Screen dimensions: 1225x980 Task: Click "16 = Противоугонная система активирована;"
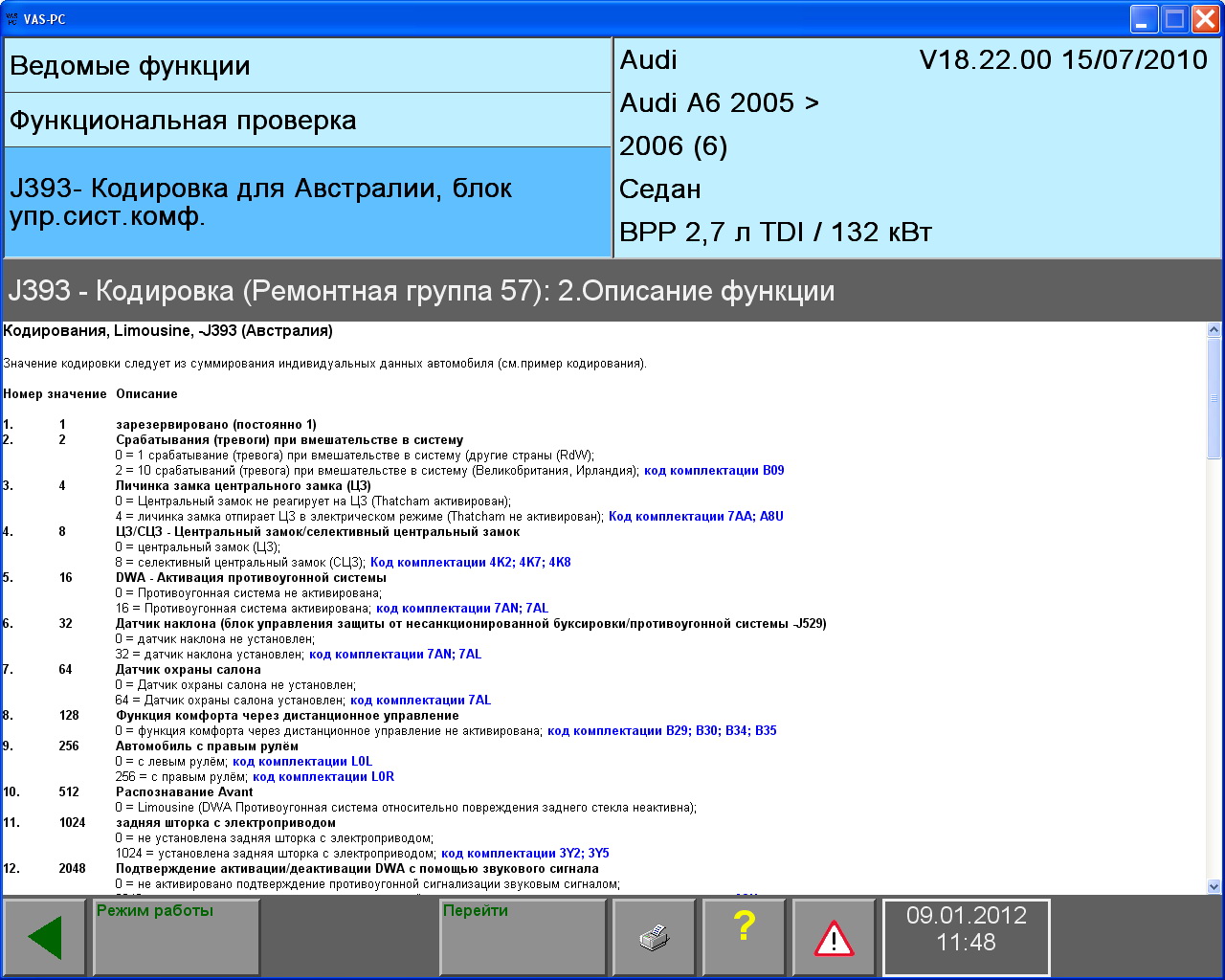(244, 609)
